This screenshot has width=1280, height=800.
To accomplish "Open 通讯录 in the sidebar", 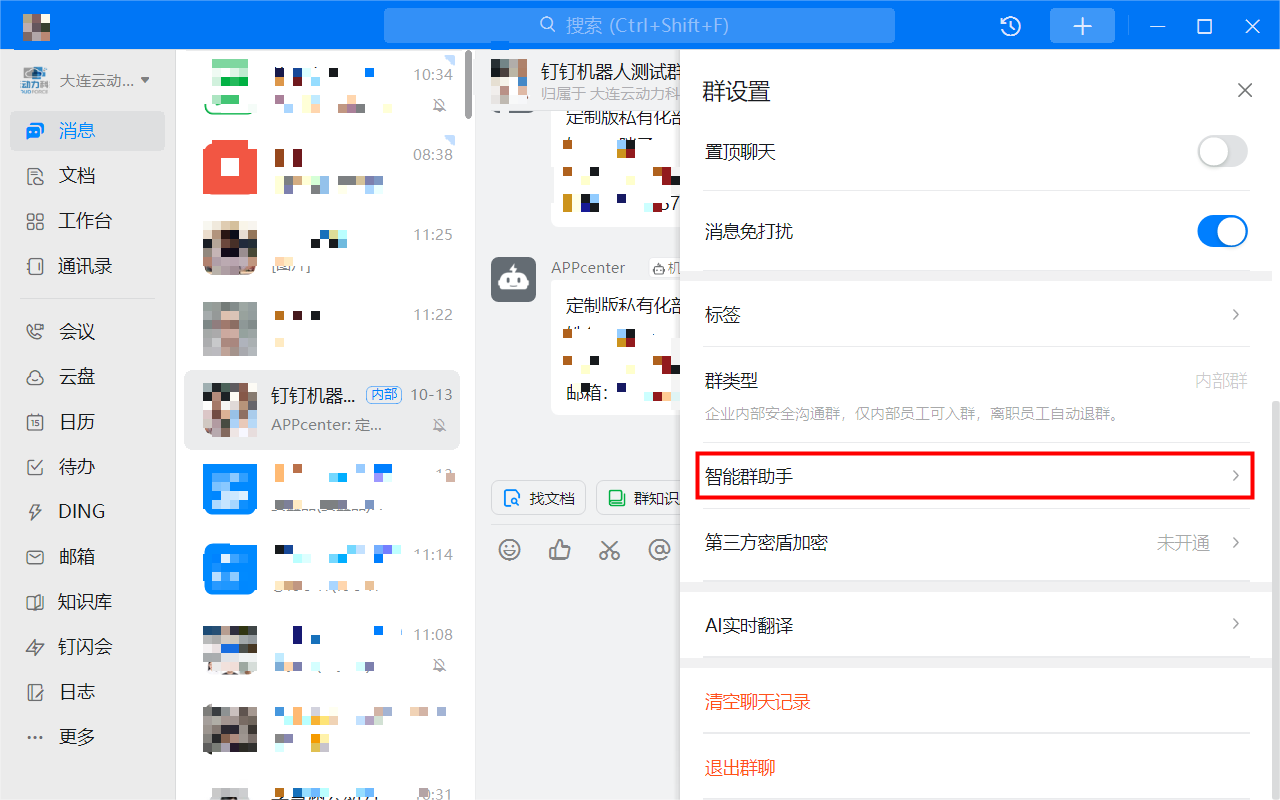I will [87, 266].
